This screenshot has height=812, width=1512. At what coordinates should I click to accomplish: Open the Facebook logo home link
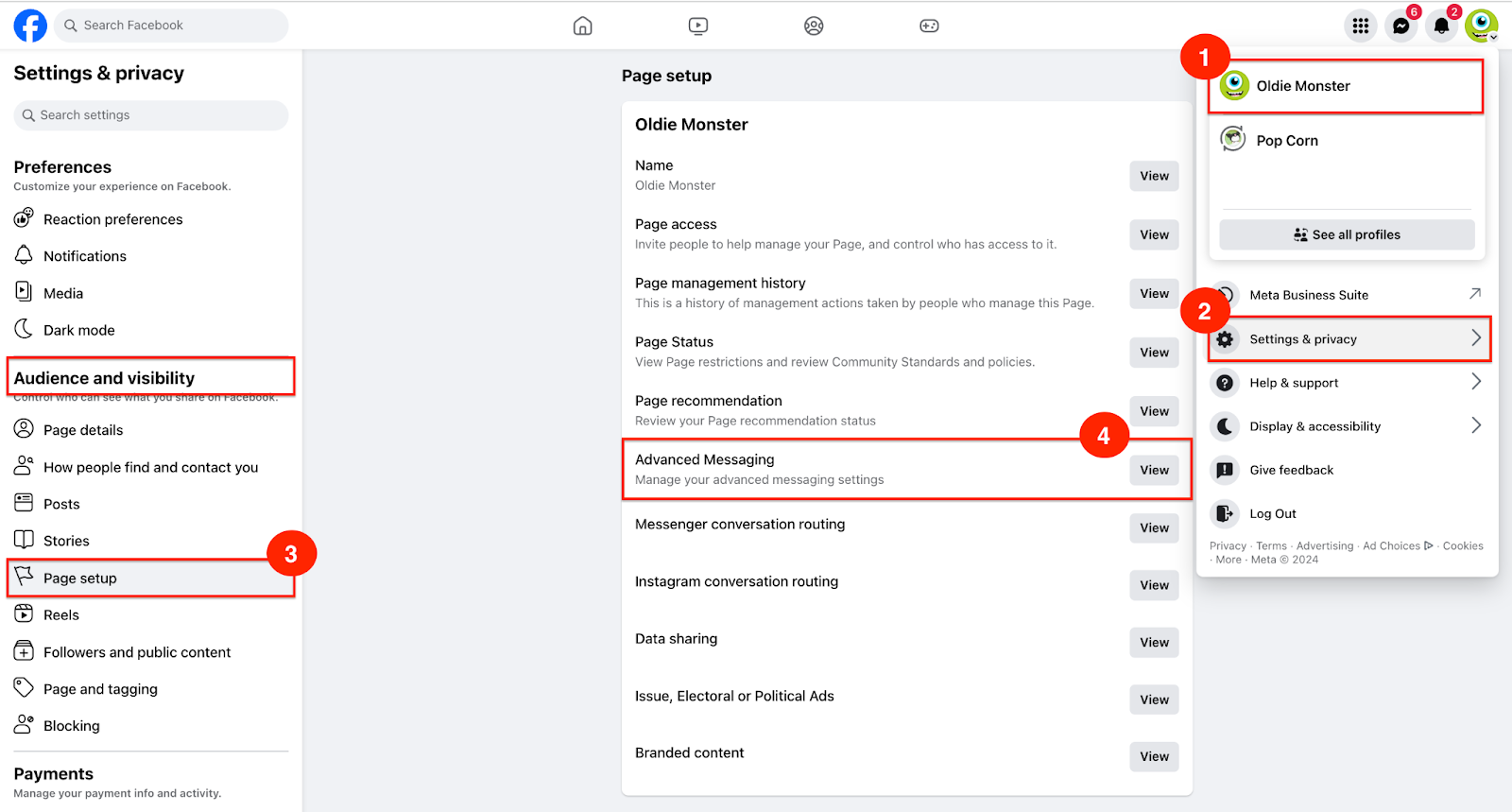coord(30,26)
